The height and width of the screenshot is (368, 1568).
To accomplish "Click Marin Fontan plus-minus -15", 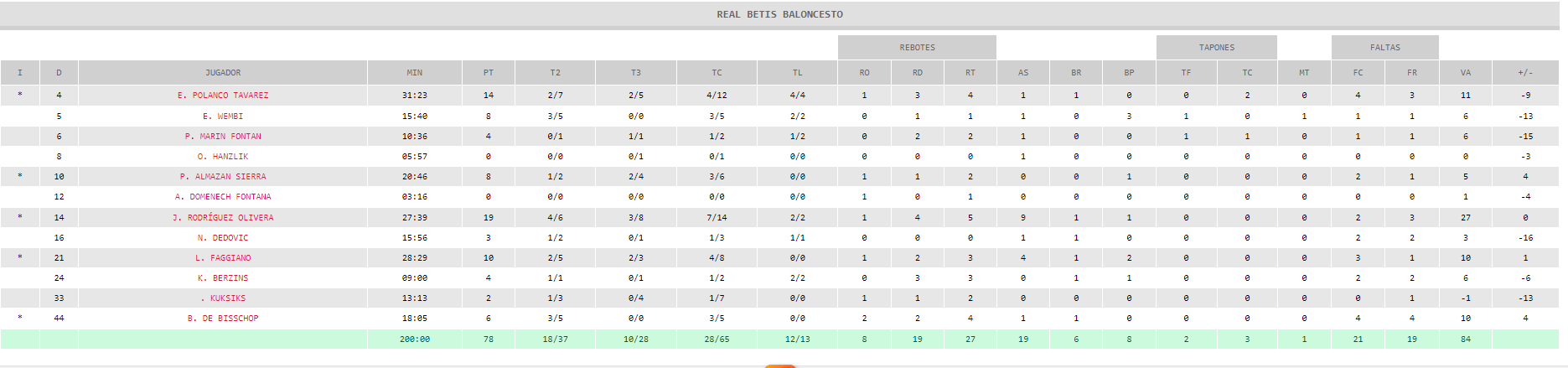I will [x=1525, y=137].
